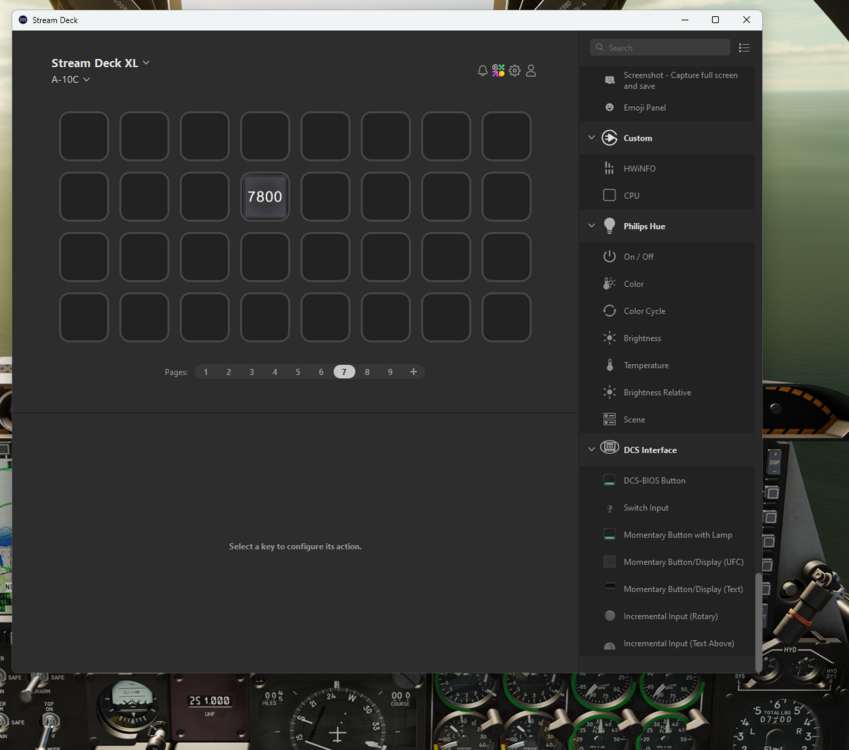849x750 pixels.
Task: Select the Temperature thermometer icon
Action: 610,365
